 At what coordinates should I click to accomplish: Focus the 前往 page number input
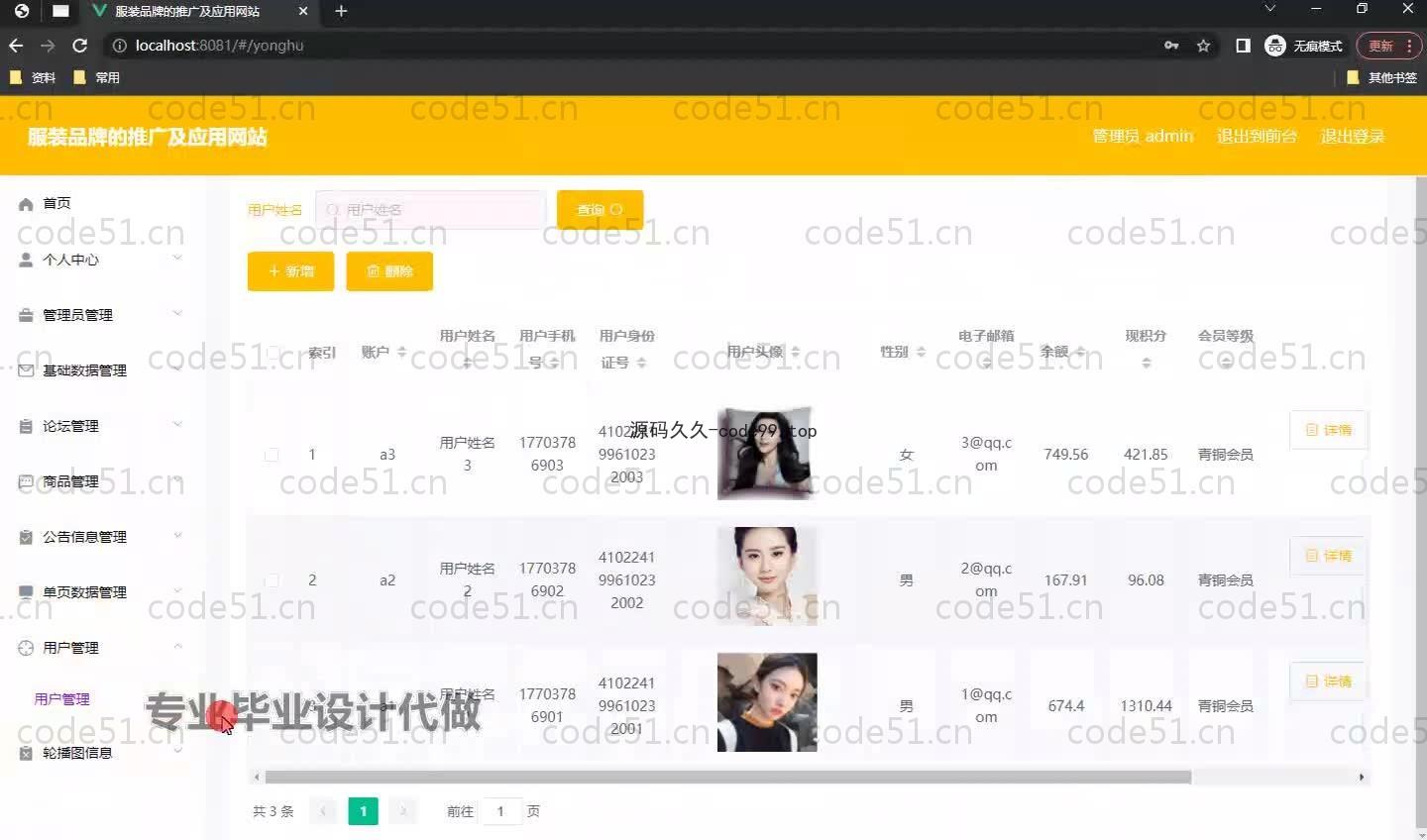coord(500,811)
